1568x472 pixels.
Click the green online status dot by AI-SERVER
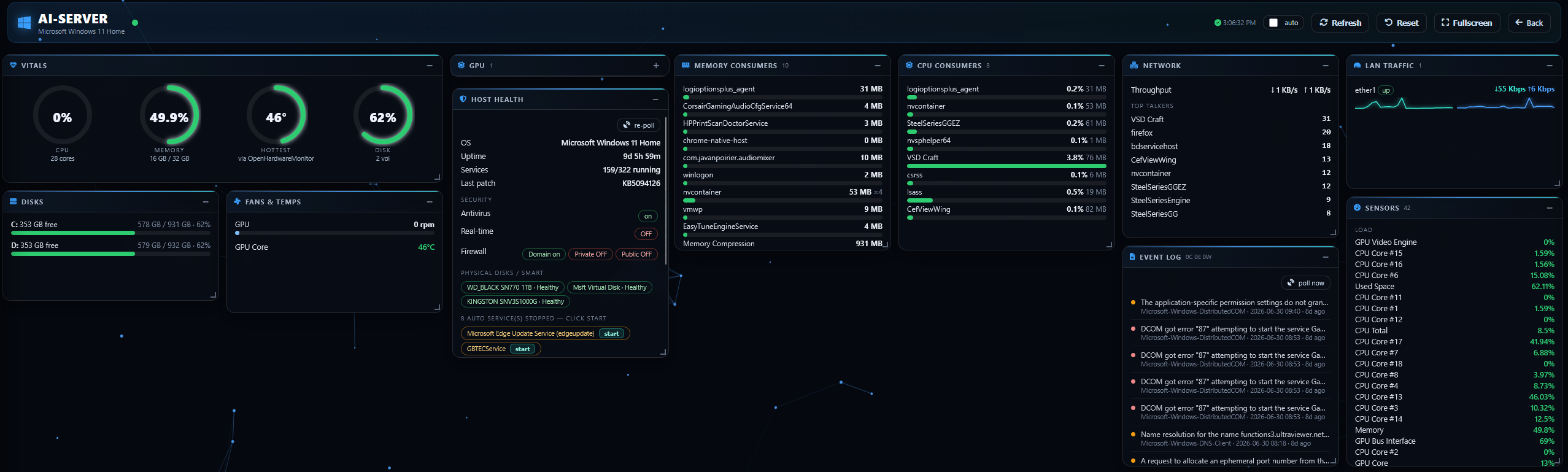135,23
